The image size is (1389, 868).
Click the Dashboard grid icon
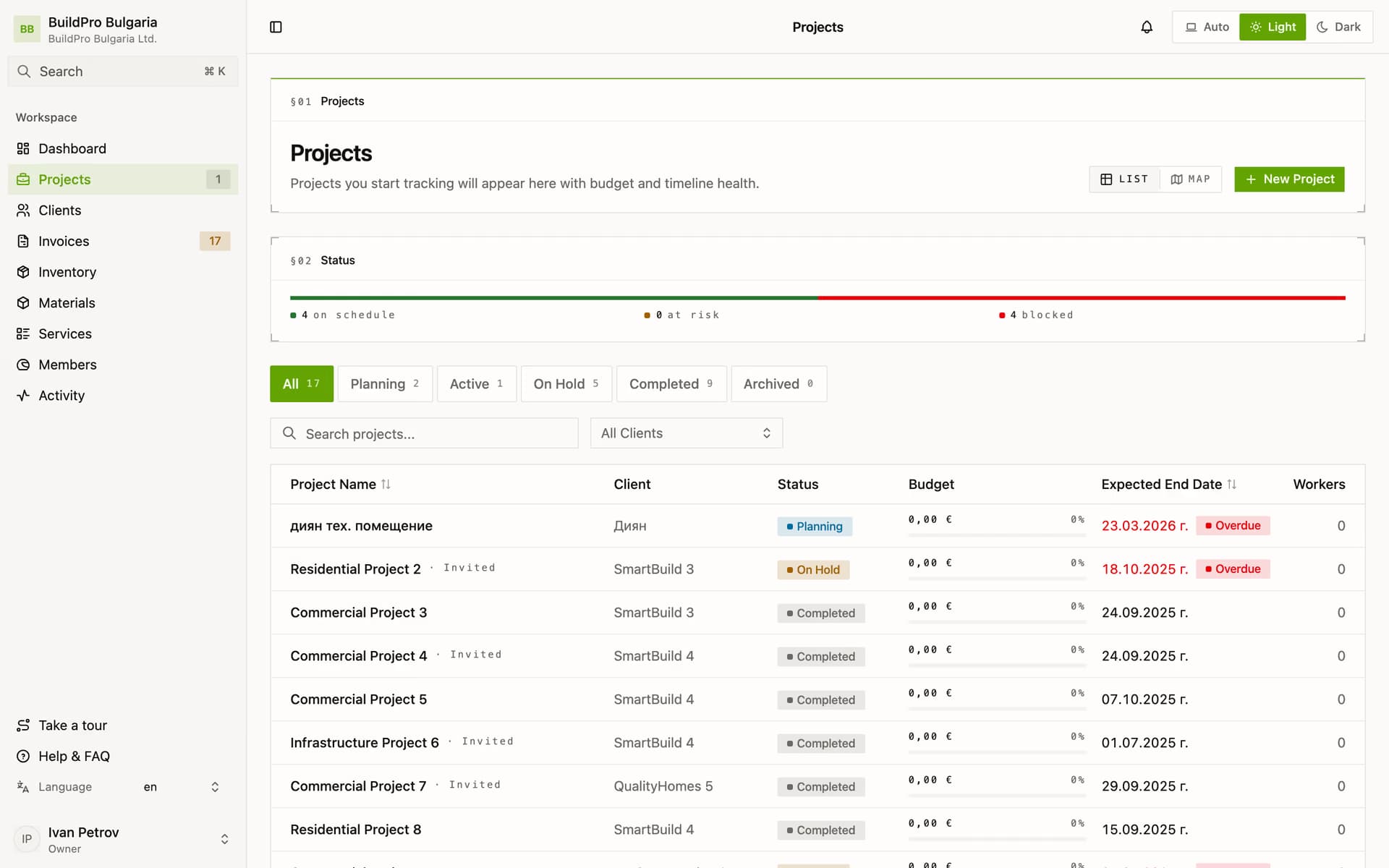23,148
